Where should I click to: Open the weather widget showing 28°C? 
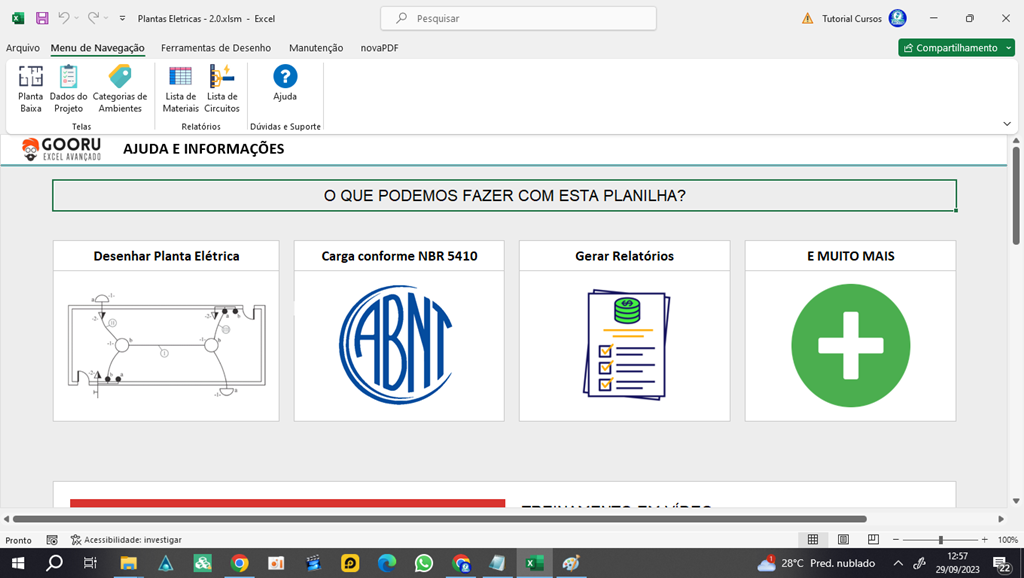(x=816, y=563)
